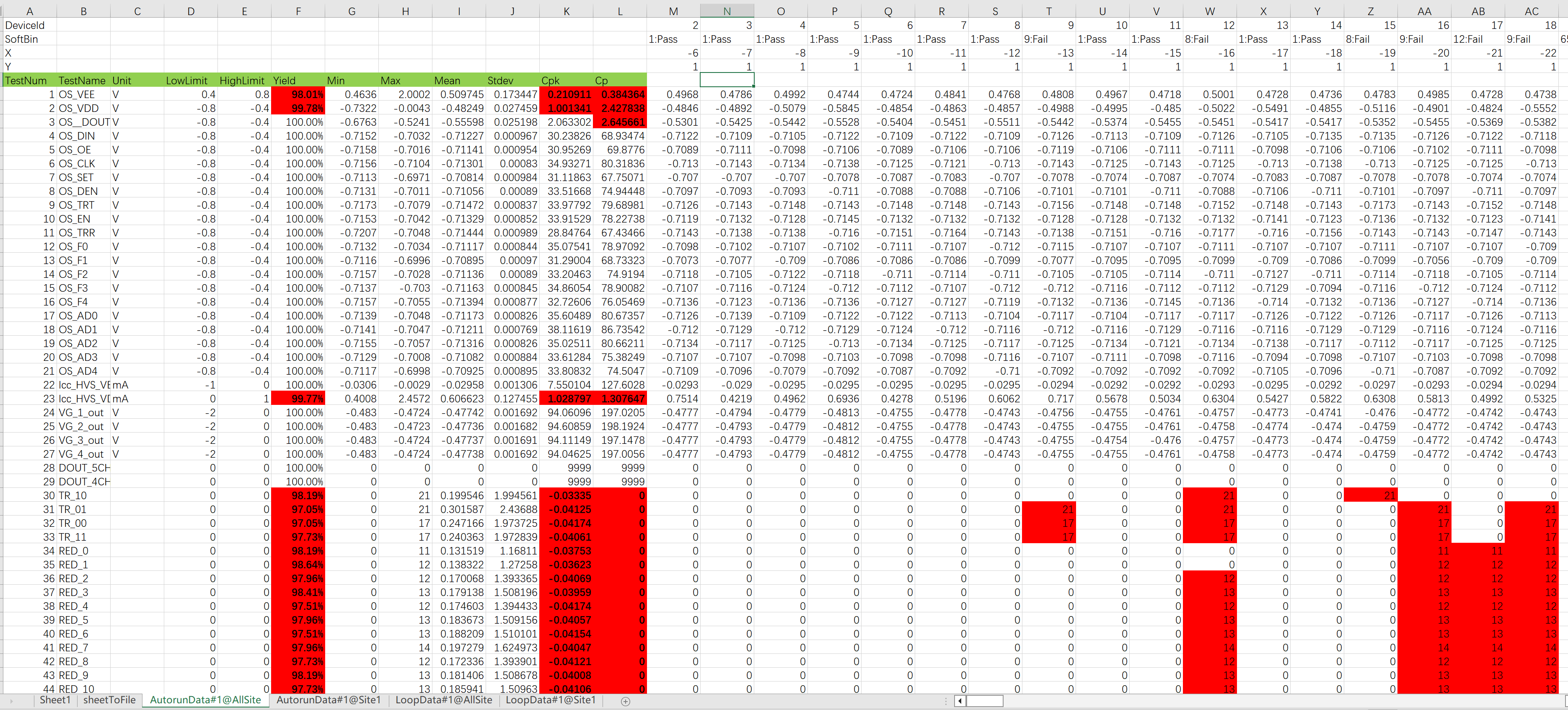
Task: Open the AutorunData#1@Site1 sheet tab
Action: tap(329, 700)
